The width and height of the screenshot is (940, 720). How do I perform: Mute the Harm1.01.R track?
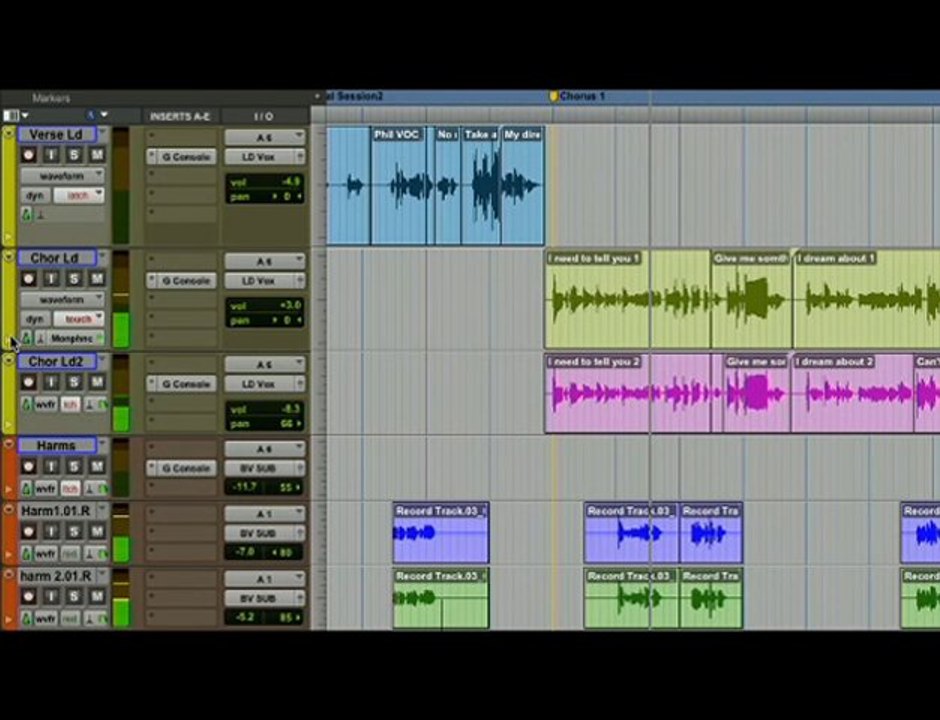pos(97,532)
